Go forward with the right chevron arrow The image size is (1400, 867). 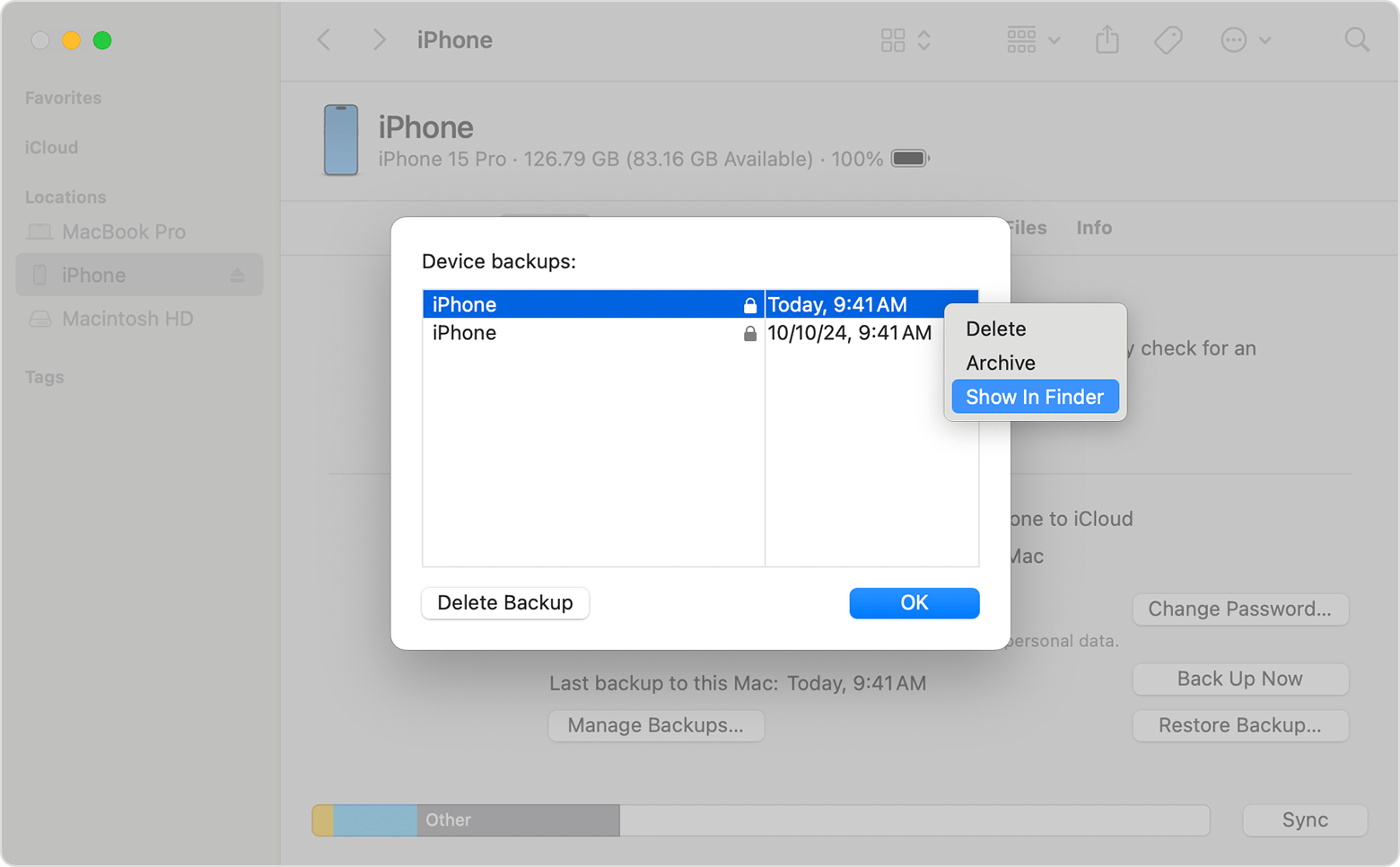point(379,39)
